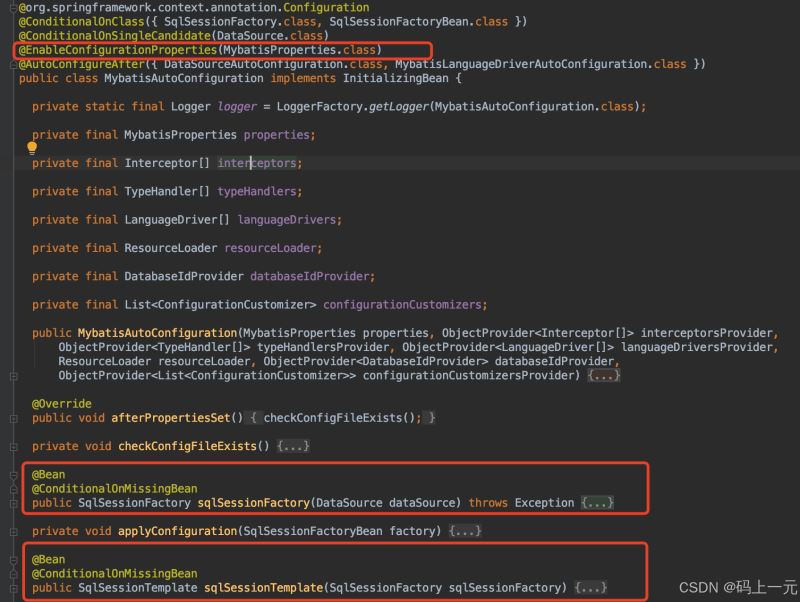
Task: Click DataSource dataSource parameter
Action: click(386, 503)
